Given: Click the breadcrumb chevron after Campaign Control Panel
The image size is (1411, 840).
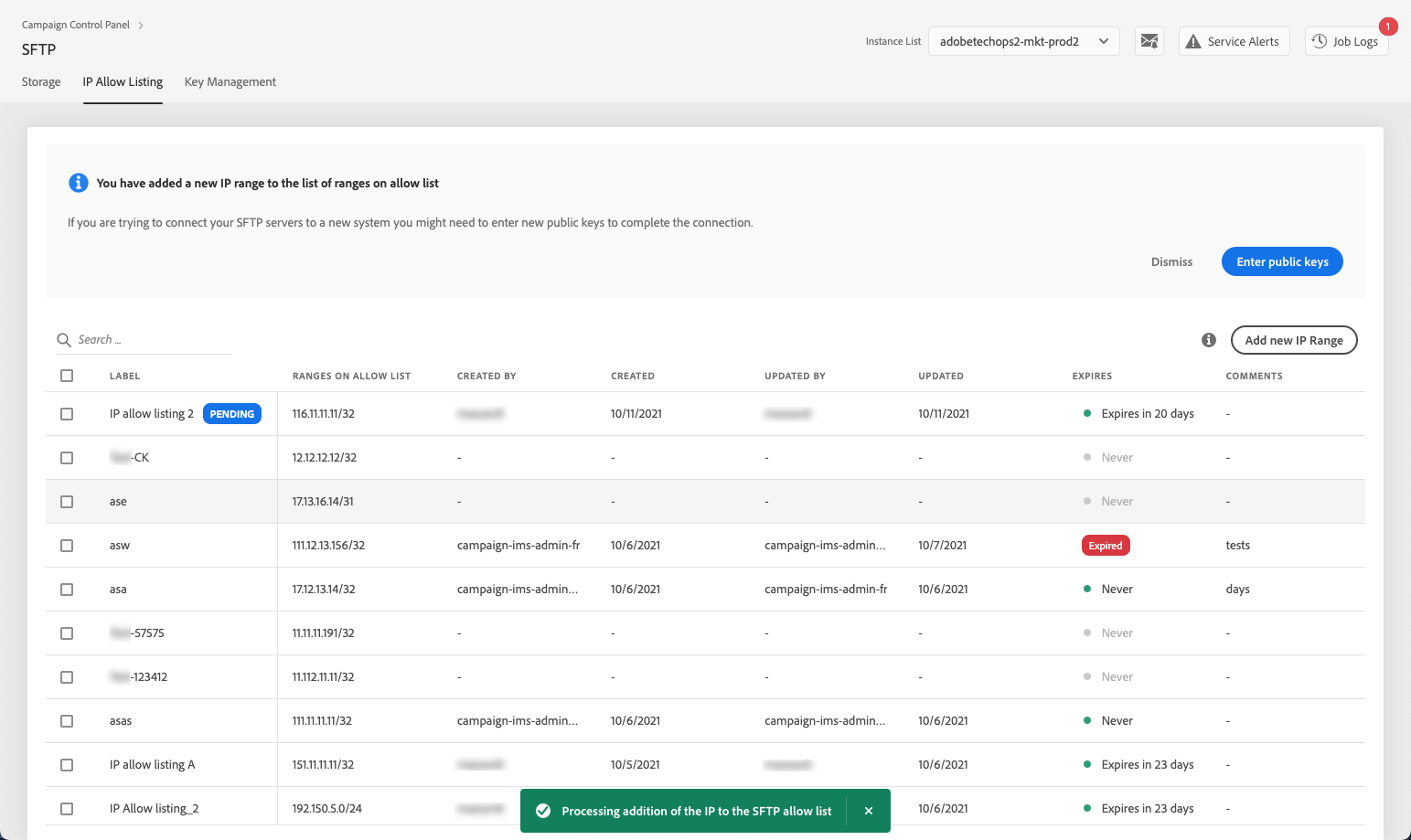Looking at the screenshot, I should [141, 26].
